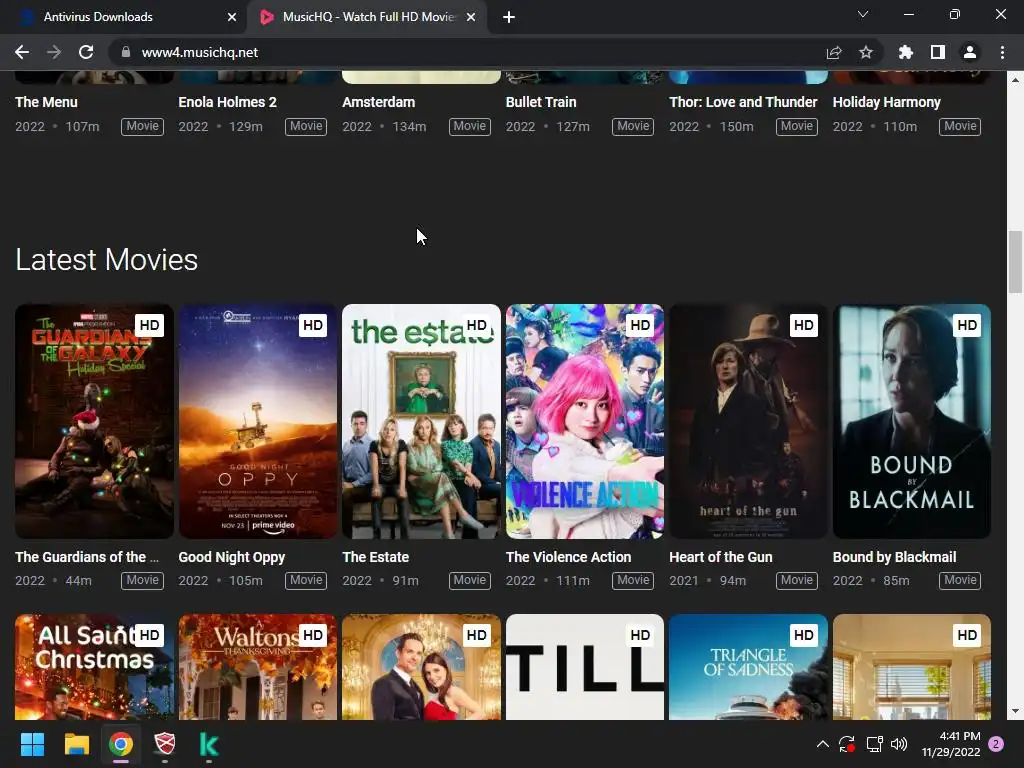Open The Guardians of the Galaxy poster
This screenshot has height=768, width=1024.
[x=94, y=421]
